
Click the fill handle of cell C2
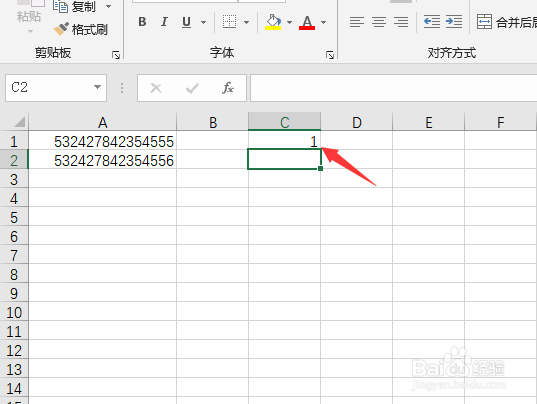tap(320, 168)
